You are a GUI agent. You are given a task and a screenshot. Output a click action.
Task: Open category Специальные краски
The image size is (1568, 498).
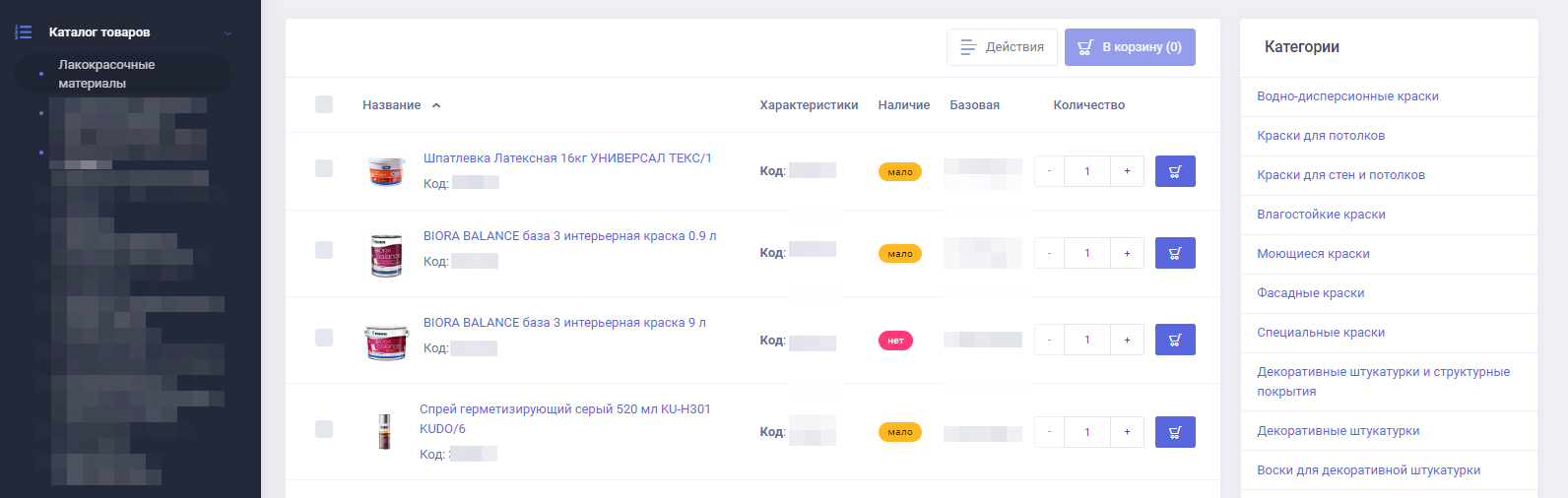tap(1321, 333)
